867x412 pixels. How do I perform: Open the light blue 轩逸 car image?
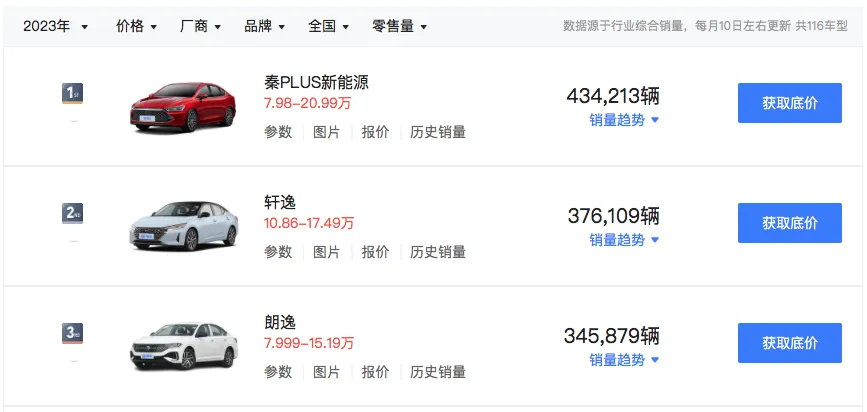coord(184,226)
